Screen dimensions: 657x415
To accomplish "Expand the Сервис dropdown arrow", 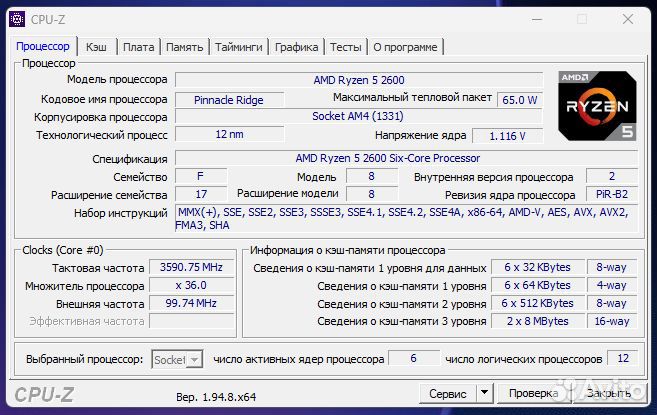I will 484,393.
